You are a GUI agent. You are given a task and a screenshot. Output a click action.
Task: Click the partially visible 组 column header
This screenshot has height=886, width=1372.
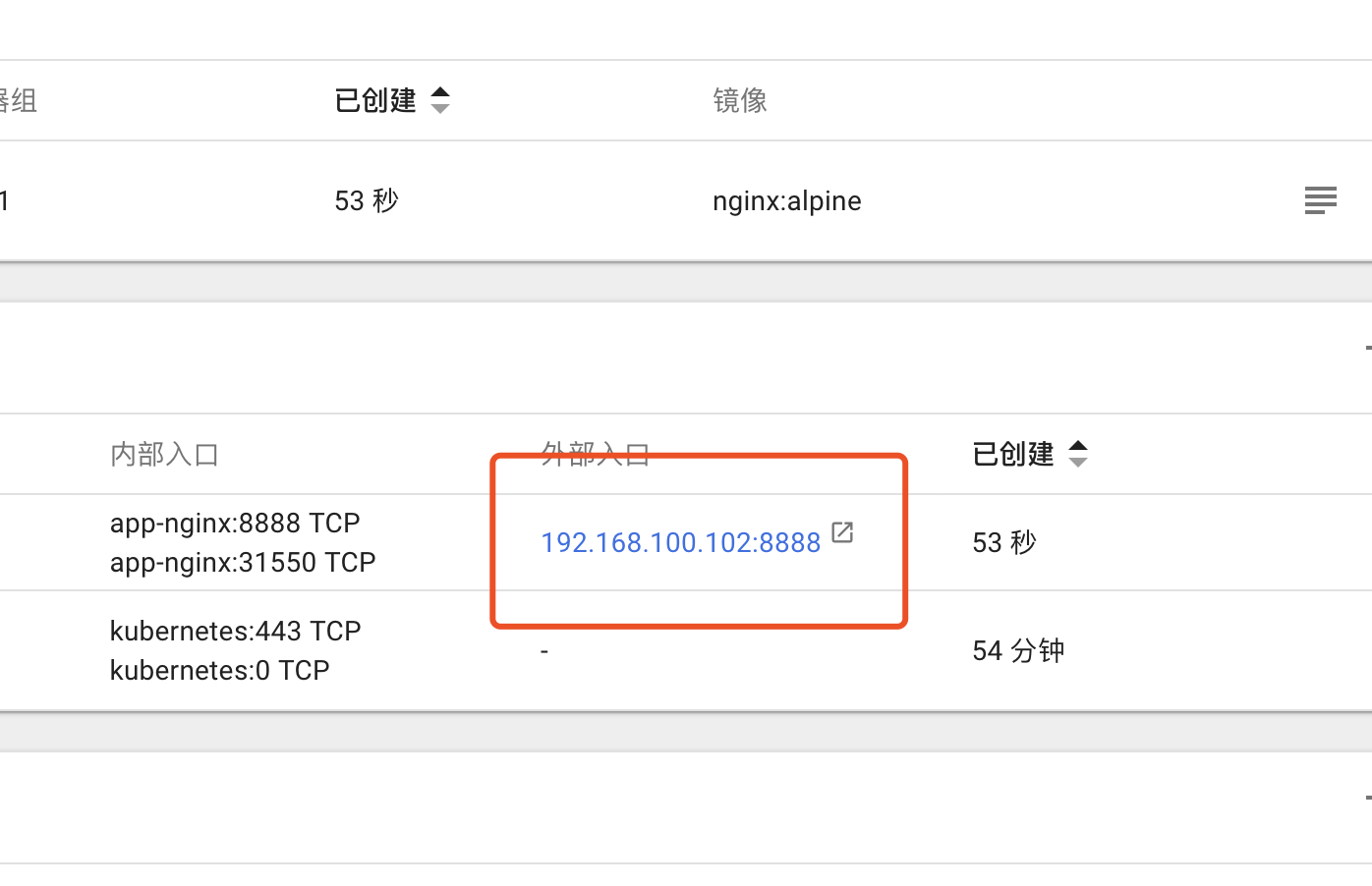(x=18, y=100)
